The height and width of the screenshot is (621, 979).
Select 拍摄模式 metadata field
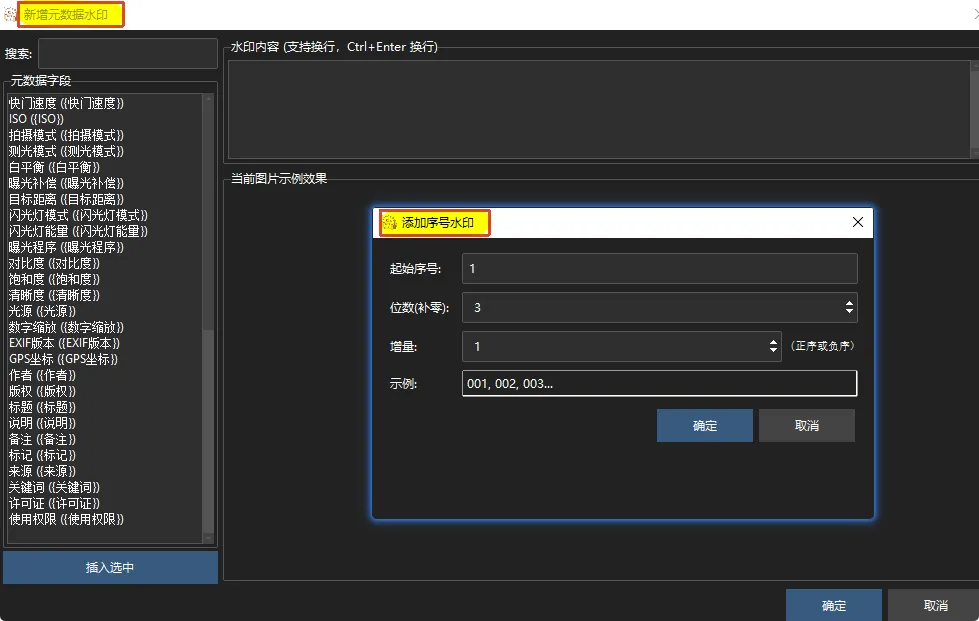[66, 135]
